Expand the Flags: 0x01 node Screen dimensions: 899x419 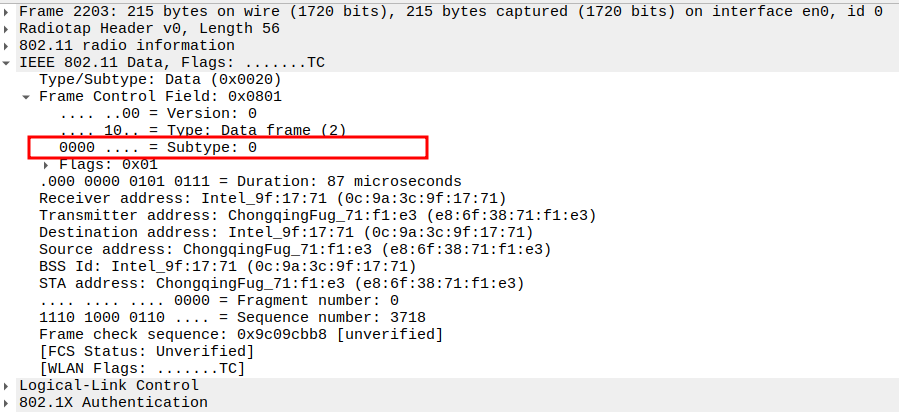pos(46,165)
